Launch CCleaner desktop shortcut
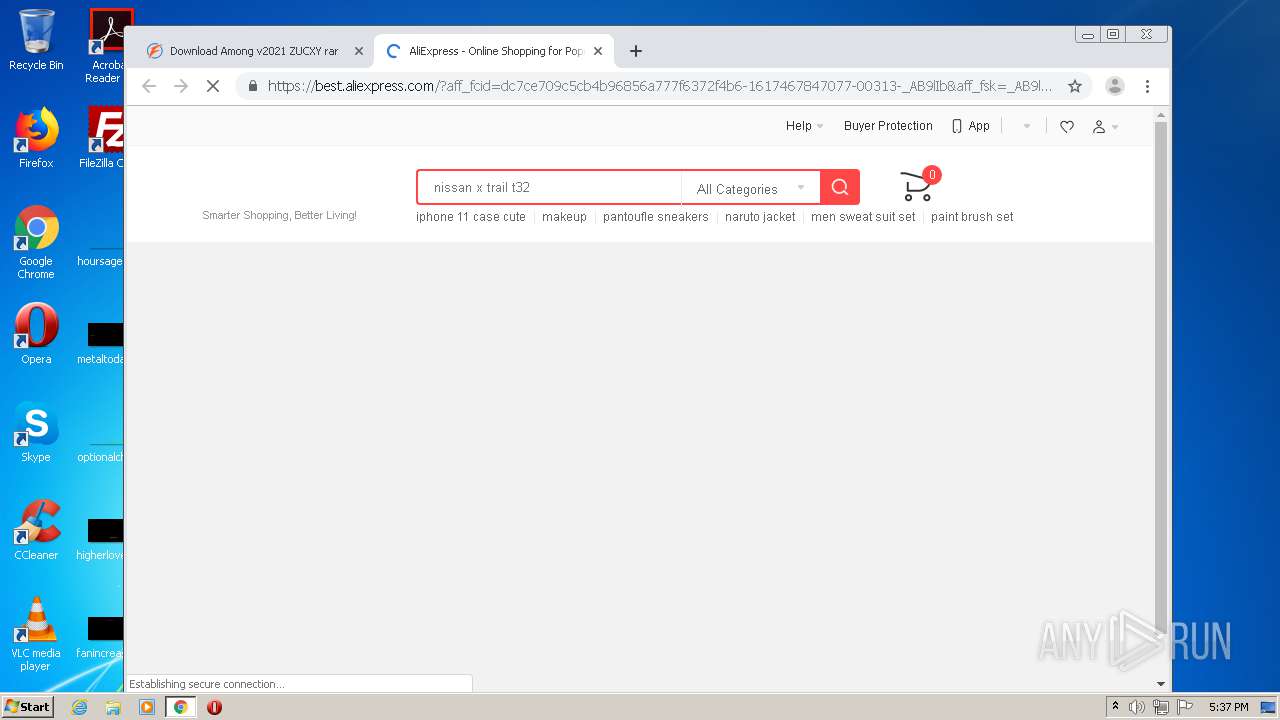The width and height of the screenshot is (1280, 720). (x=36, y=530)
